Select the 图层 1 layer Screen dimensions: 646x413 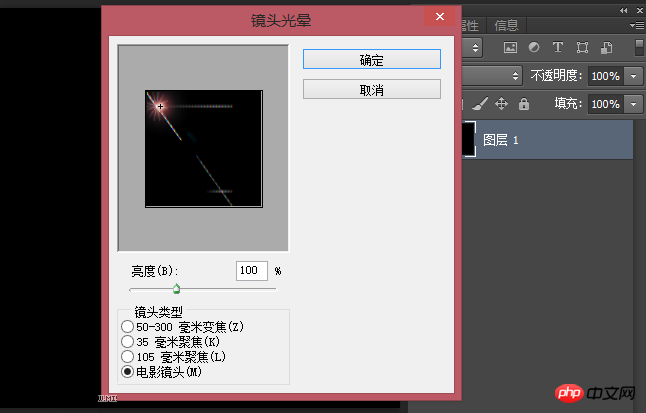[548, 140]
